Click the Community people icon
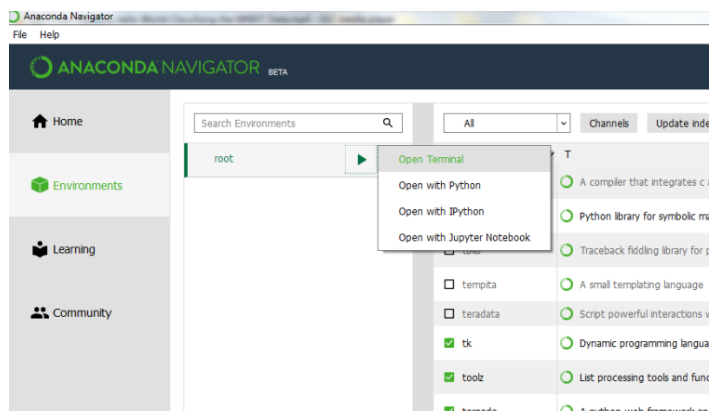Screen dimensions: 718x420 [40, 313]
